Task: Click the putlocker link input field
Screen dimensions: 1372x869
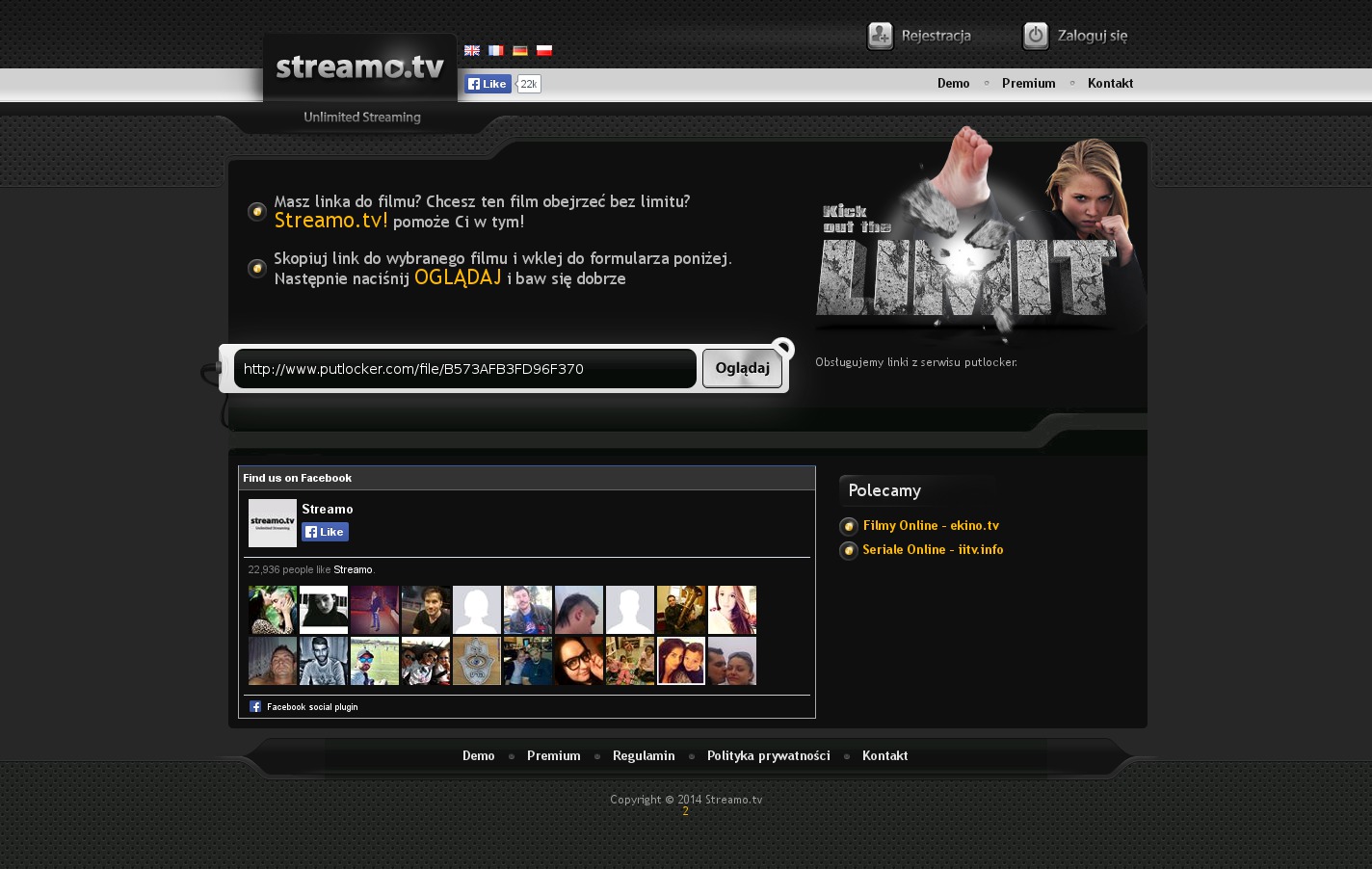Action: point(464,369)
